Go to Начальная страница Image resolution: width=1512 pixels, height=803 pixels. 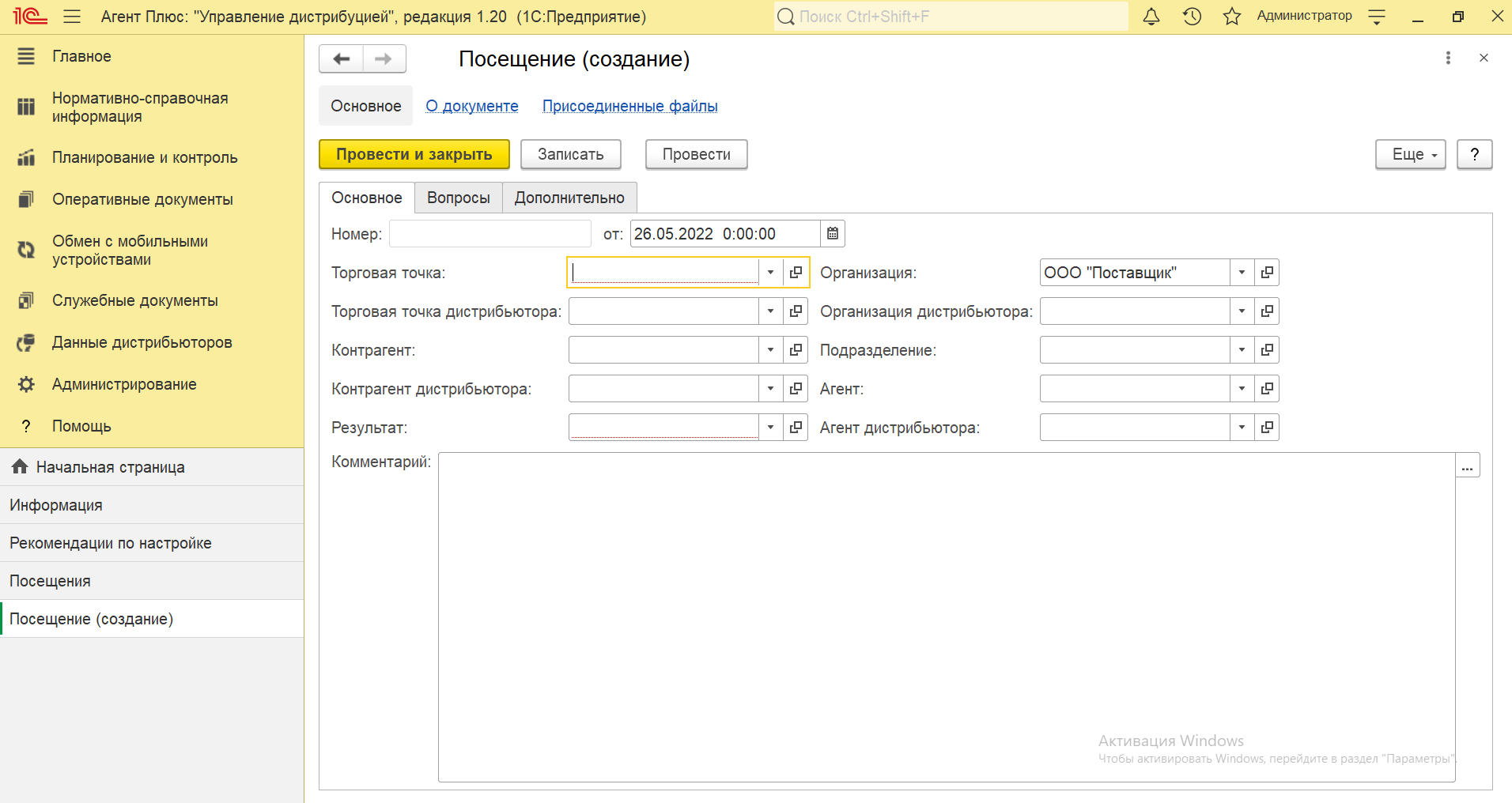coord(152,467)
